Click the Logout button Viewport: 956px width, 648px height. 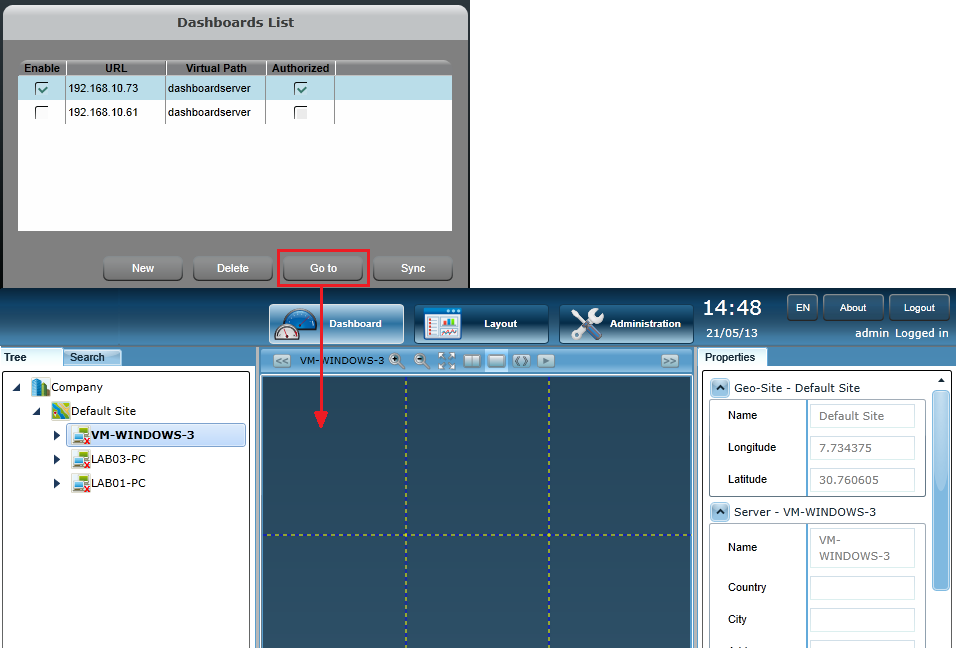click(x=919, y=307)
